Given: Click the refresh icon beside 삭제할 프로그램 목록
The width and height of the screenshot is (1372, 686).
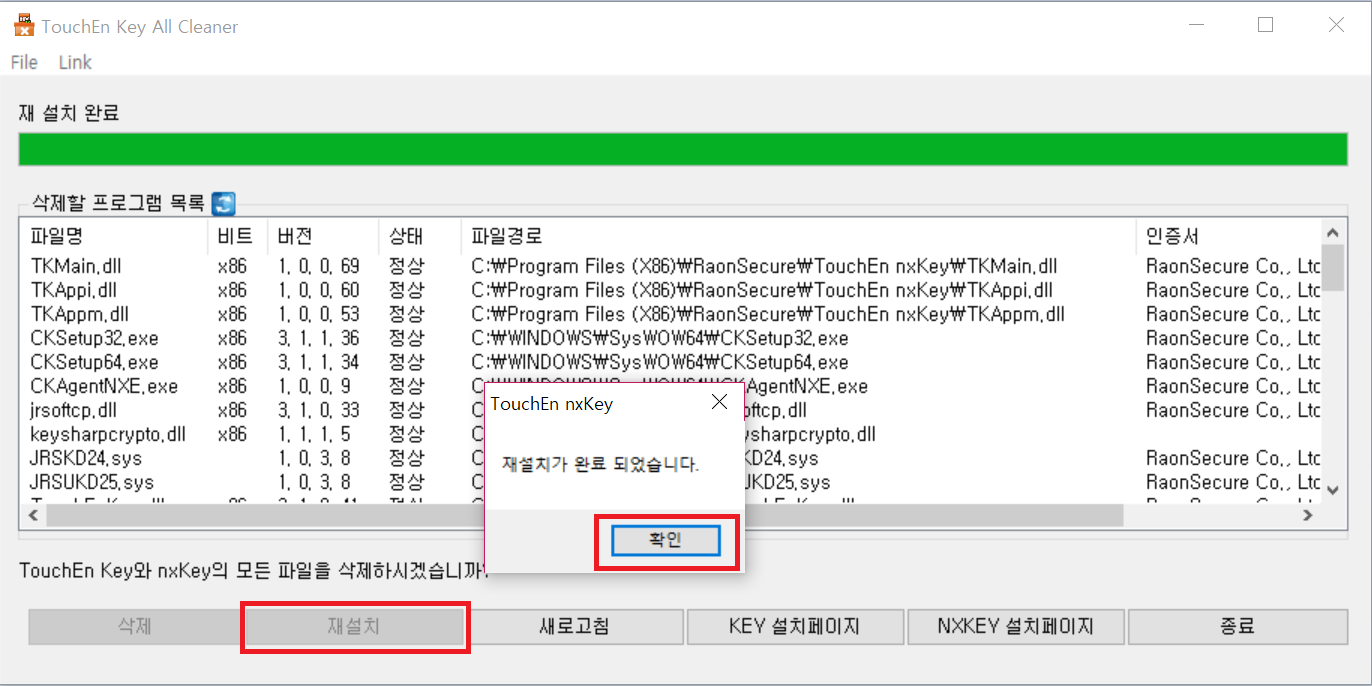Looking at the screenshot, I should click(224, 203).
